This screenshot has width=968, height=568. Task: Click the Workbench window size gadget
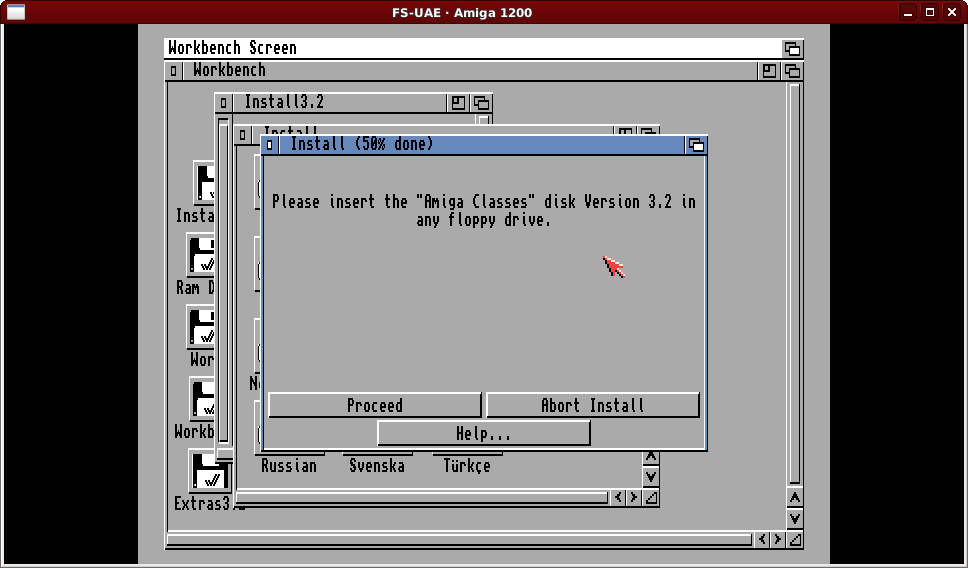[795, 540]
